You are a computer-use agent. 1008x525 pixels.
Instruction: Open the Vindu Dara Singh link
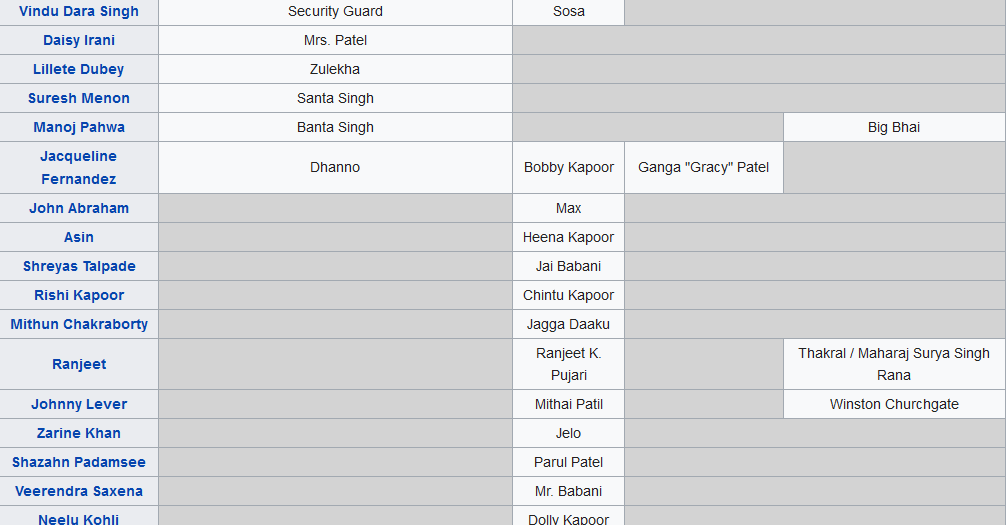pos(79,12)
